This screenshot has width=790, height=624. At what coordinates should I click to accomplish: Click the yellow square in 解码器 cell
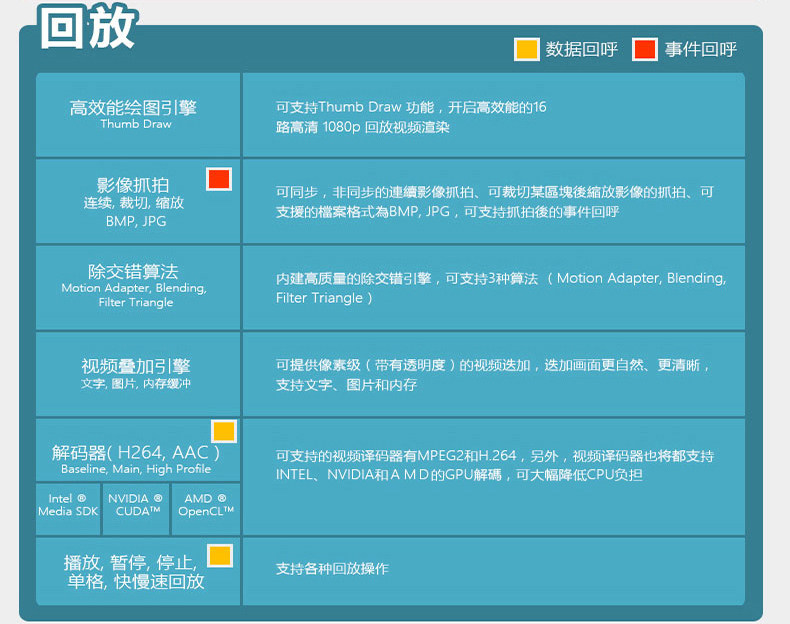[224, 431]
